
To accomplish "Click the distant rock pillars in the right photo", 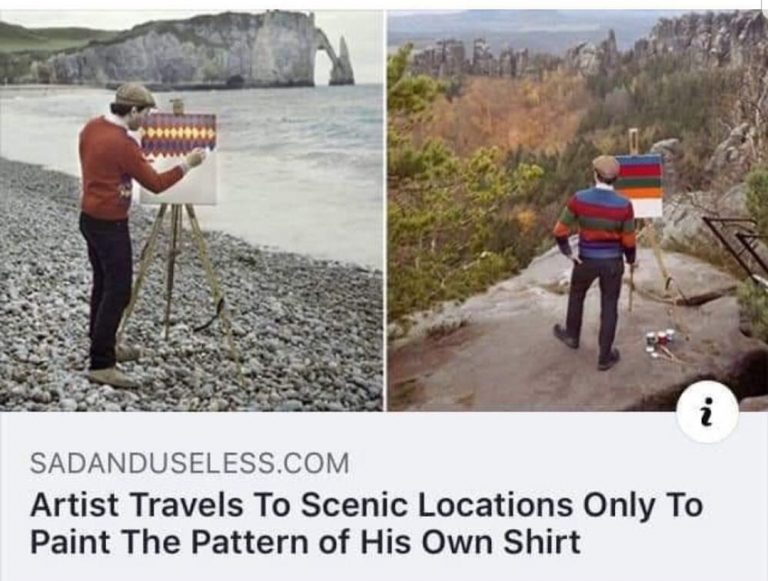I will (x=470, y=58).
